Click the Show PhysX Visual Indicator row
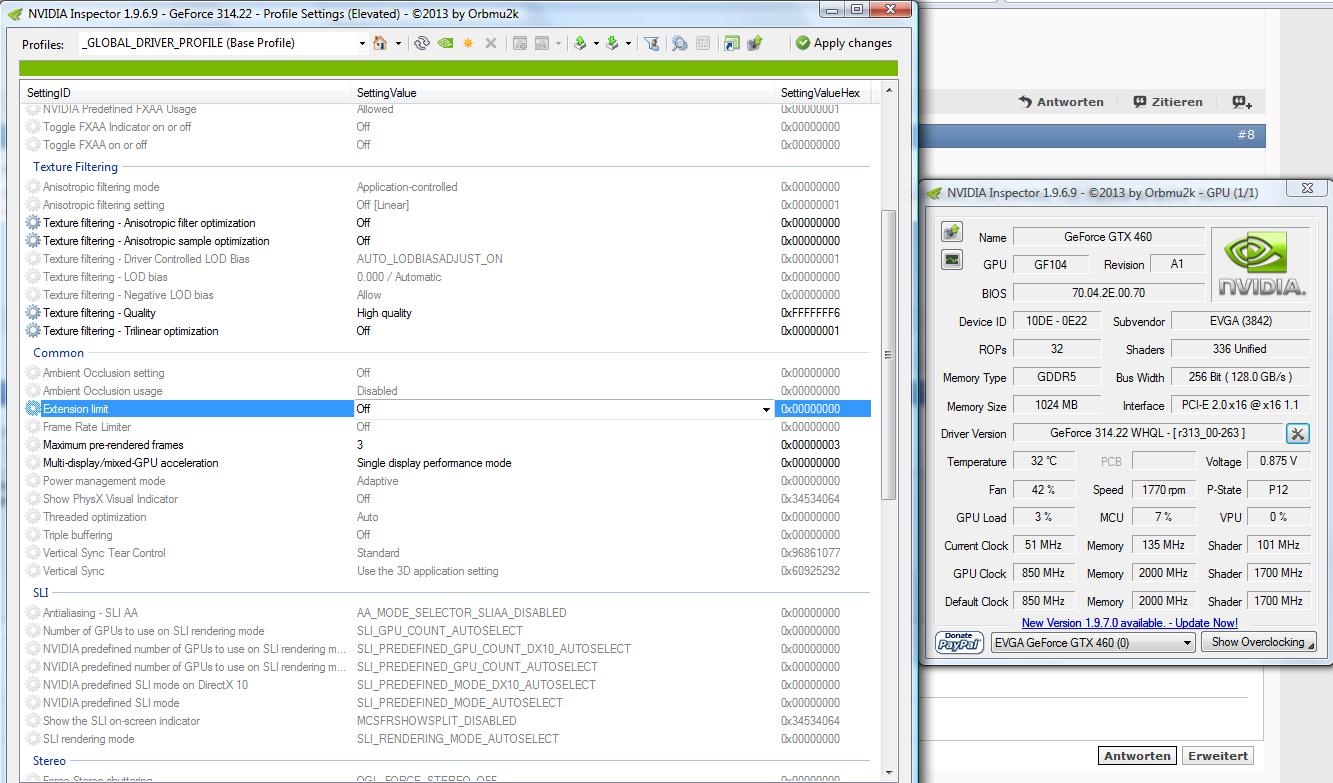Image resolution: width=1333 pixels, height=783 pixels. 447,499
